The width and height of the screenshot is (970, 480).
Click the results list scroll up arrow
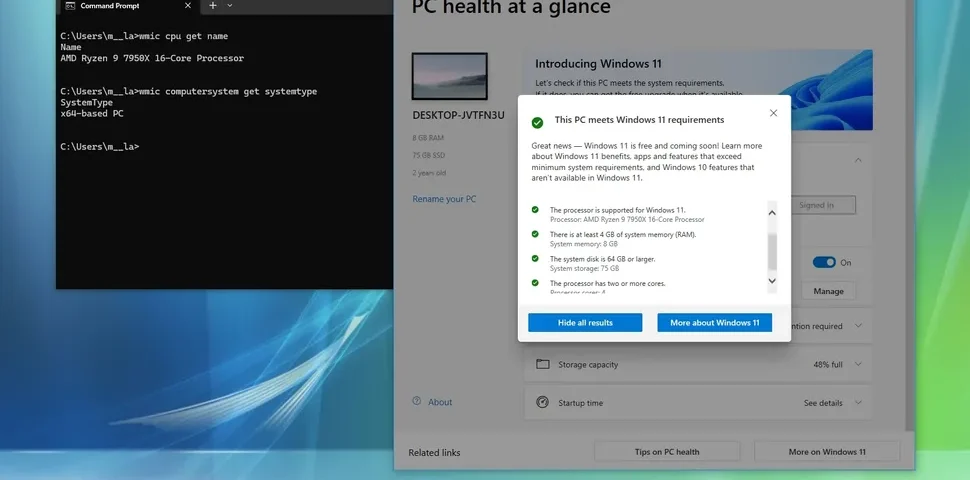[772, 213]
